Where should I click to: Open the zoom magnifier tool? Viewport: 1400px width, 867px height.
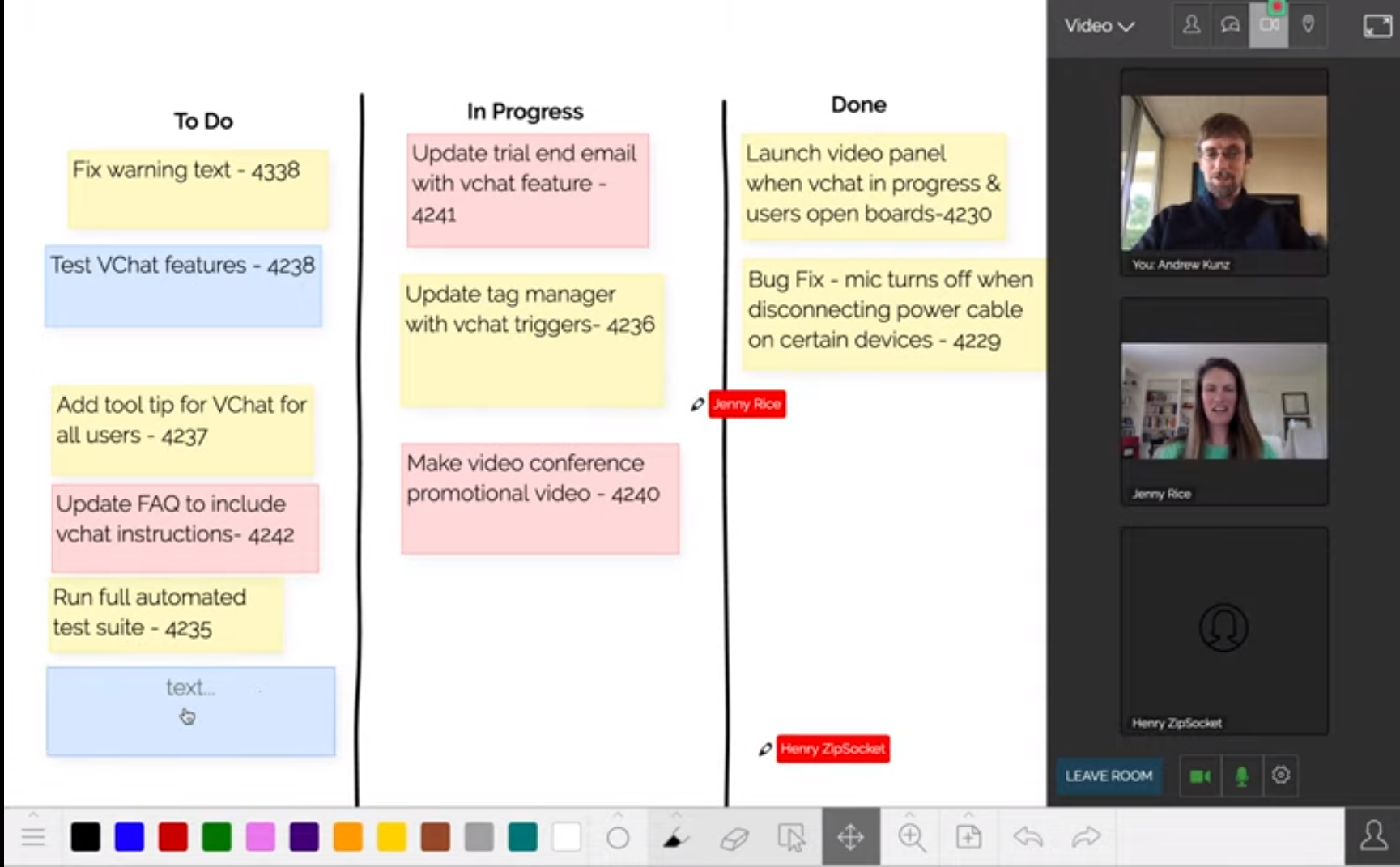tap(912, 837)
